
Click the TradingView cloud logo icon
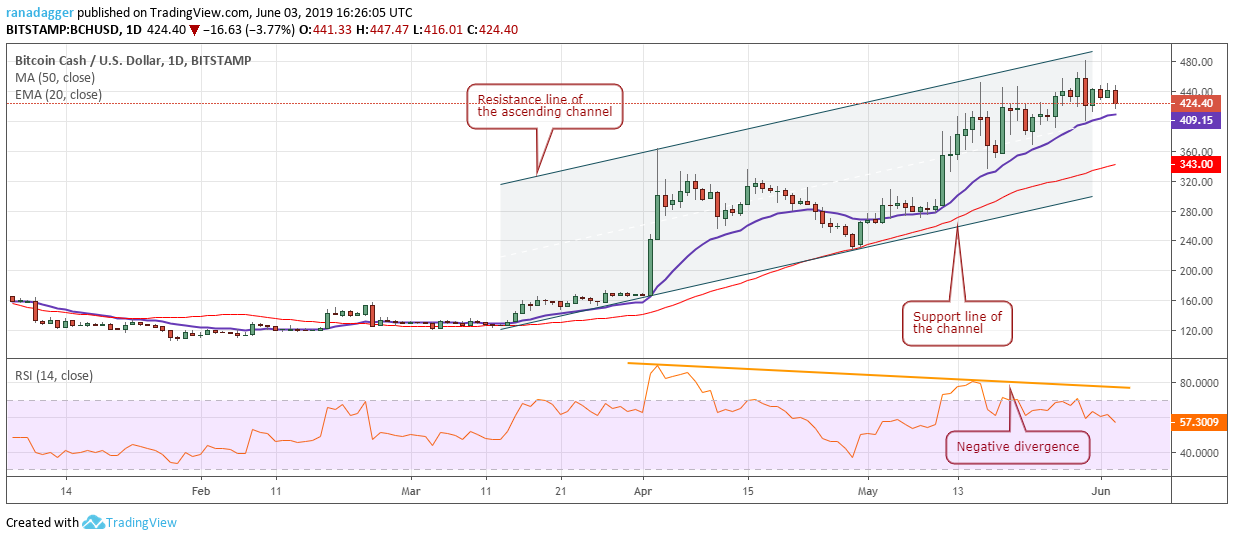(x=94, y=522)
